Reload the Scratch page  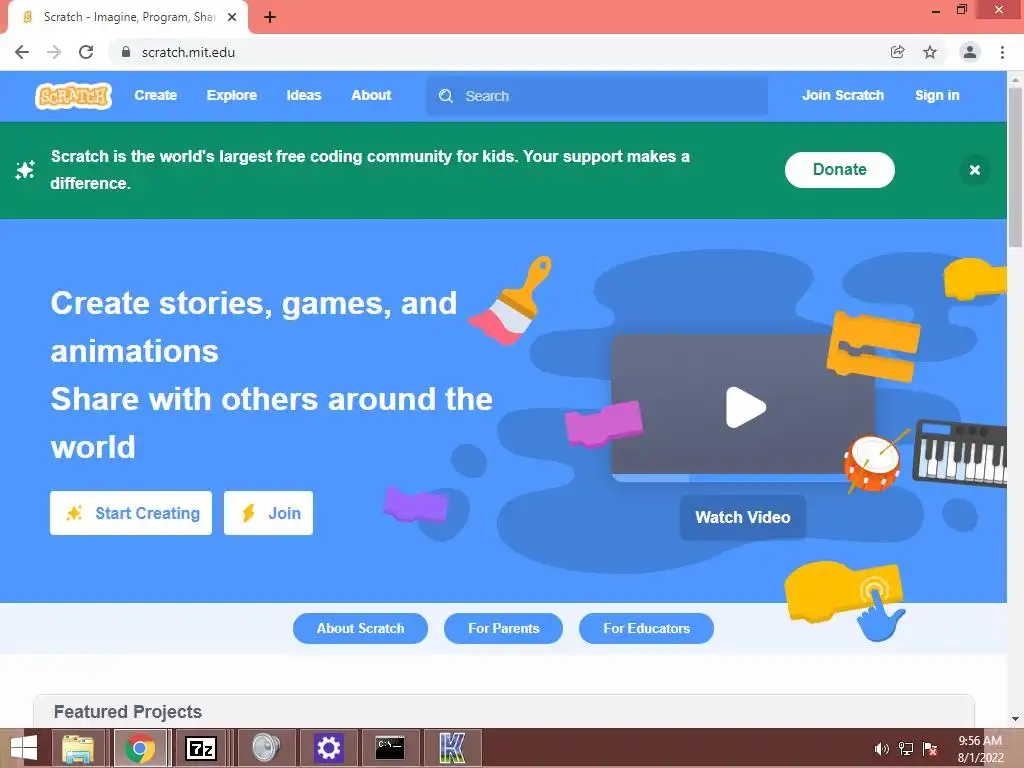pyautogui.click(x=86, y=52)
